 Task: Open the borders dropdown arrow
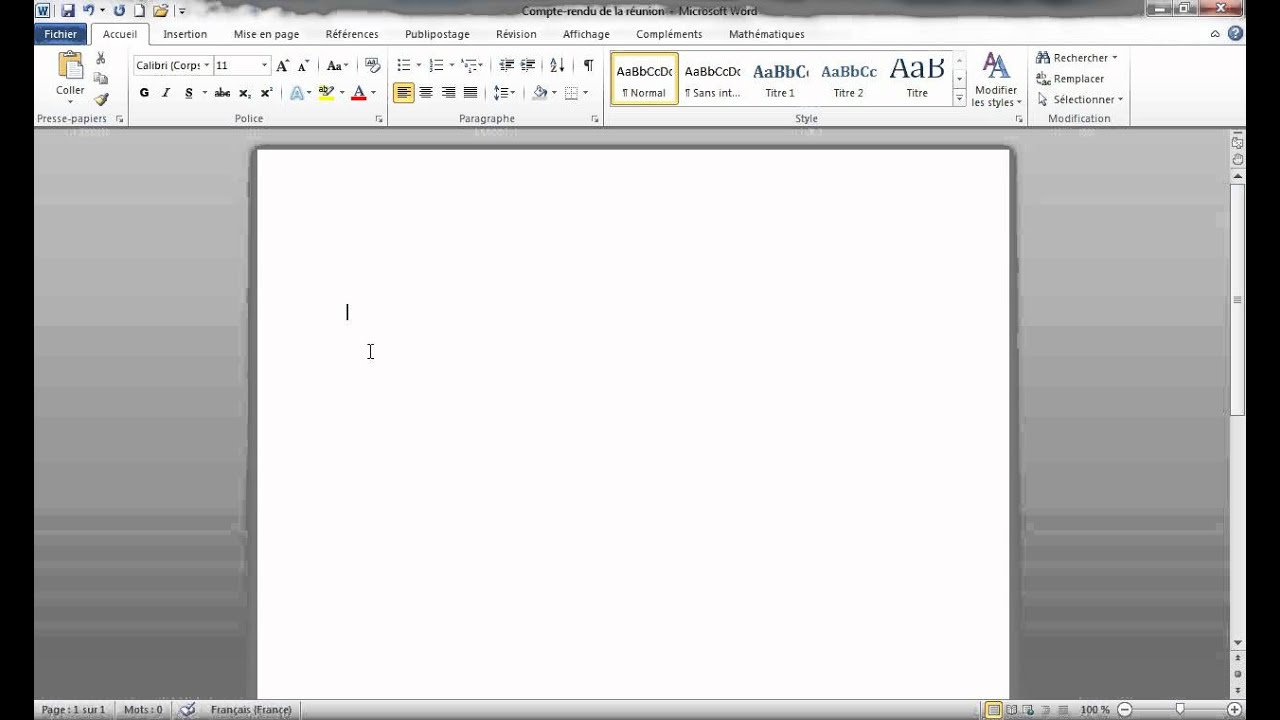click(585, 92)
